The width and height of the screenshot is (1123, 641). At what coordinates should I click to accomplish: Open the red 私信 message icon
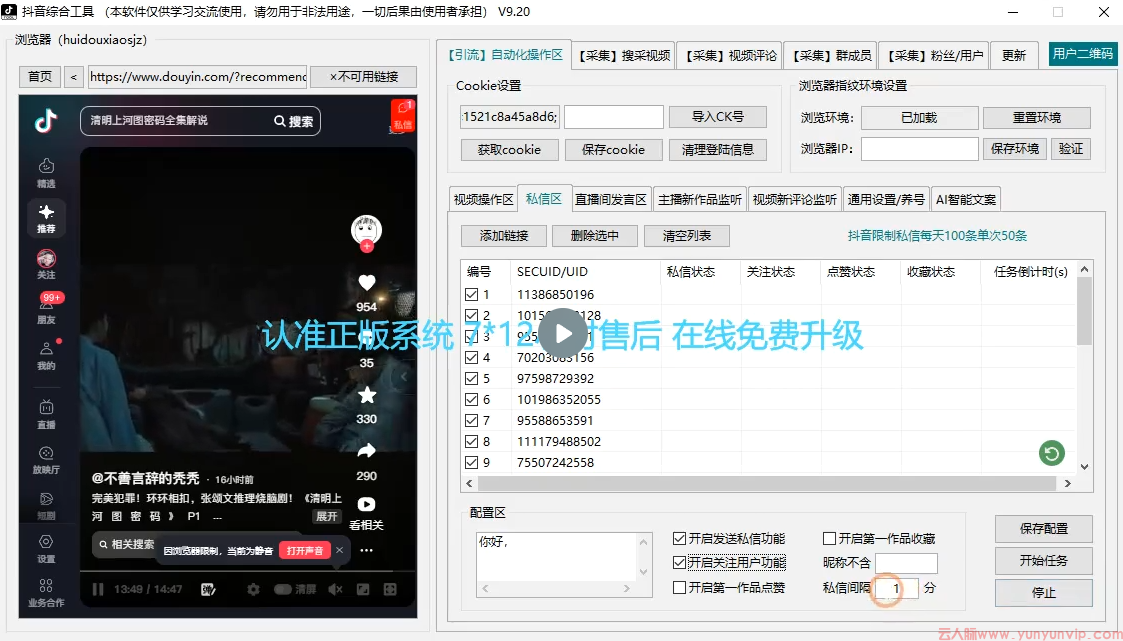click(403, 115)
